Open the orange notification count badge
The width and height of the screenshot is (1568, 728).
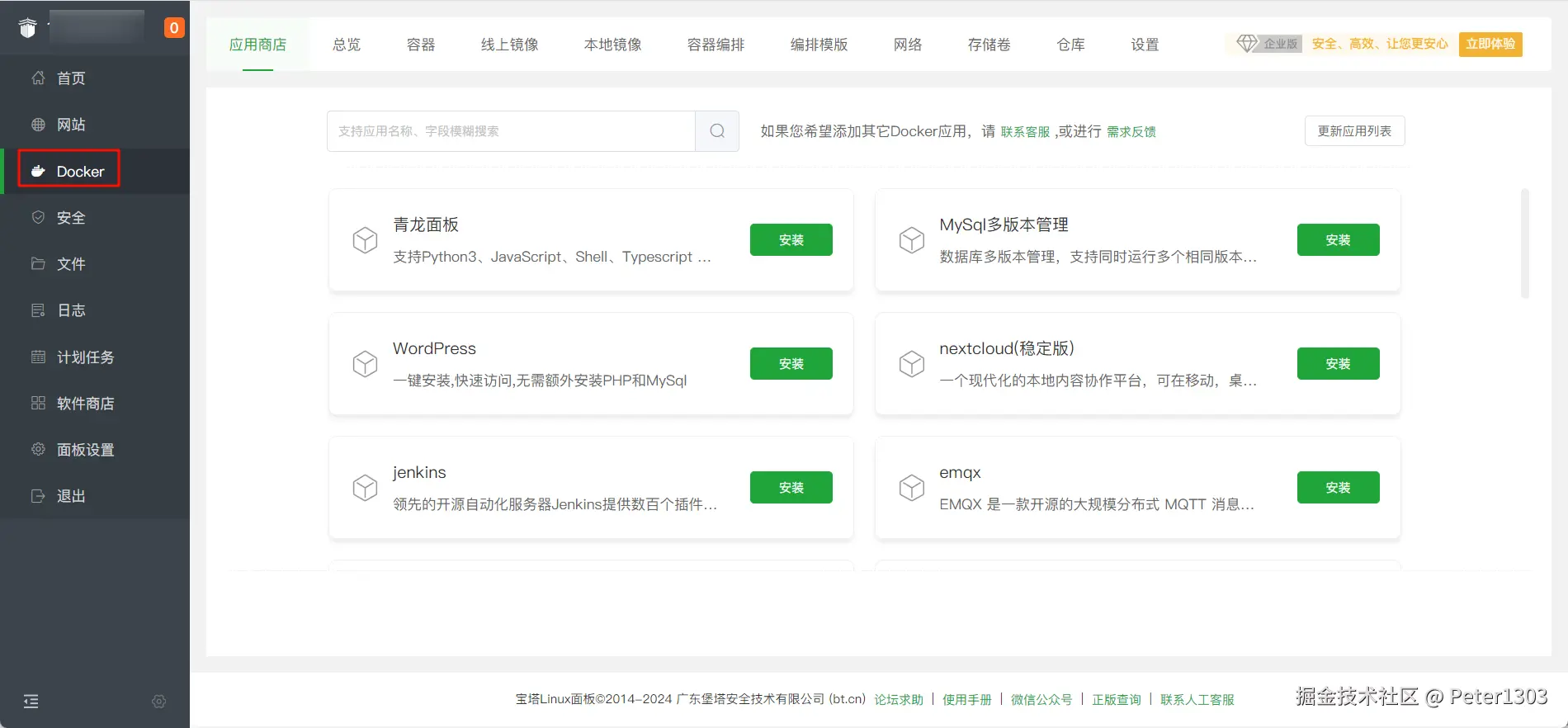[x=173, y=28]
